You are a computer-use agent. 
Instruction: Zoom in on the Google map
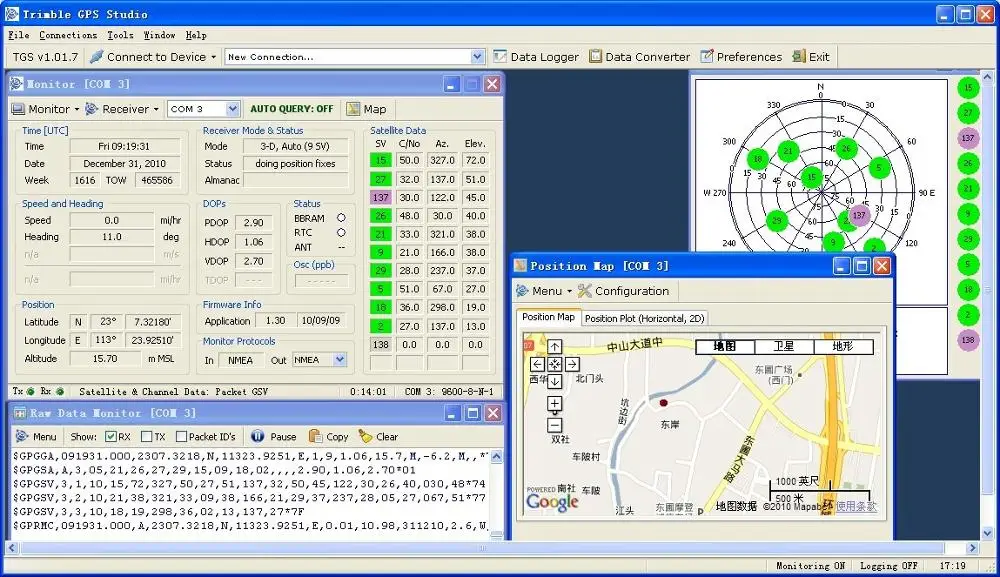[555, 404]
